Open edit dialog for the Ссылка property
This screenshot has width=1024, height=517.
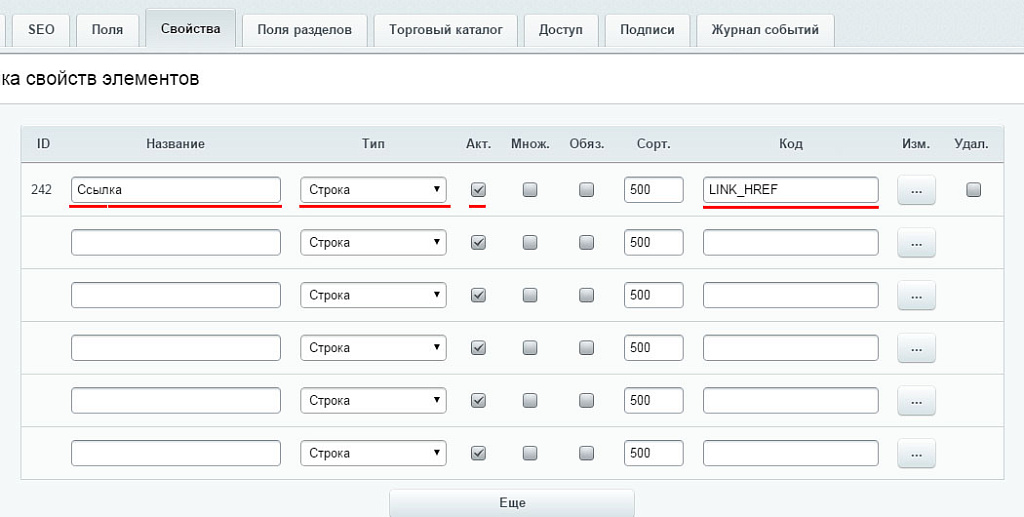916,190
